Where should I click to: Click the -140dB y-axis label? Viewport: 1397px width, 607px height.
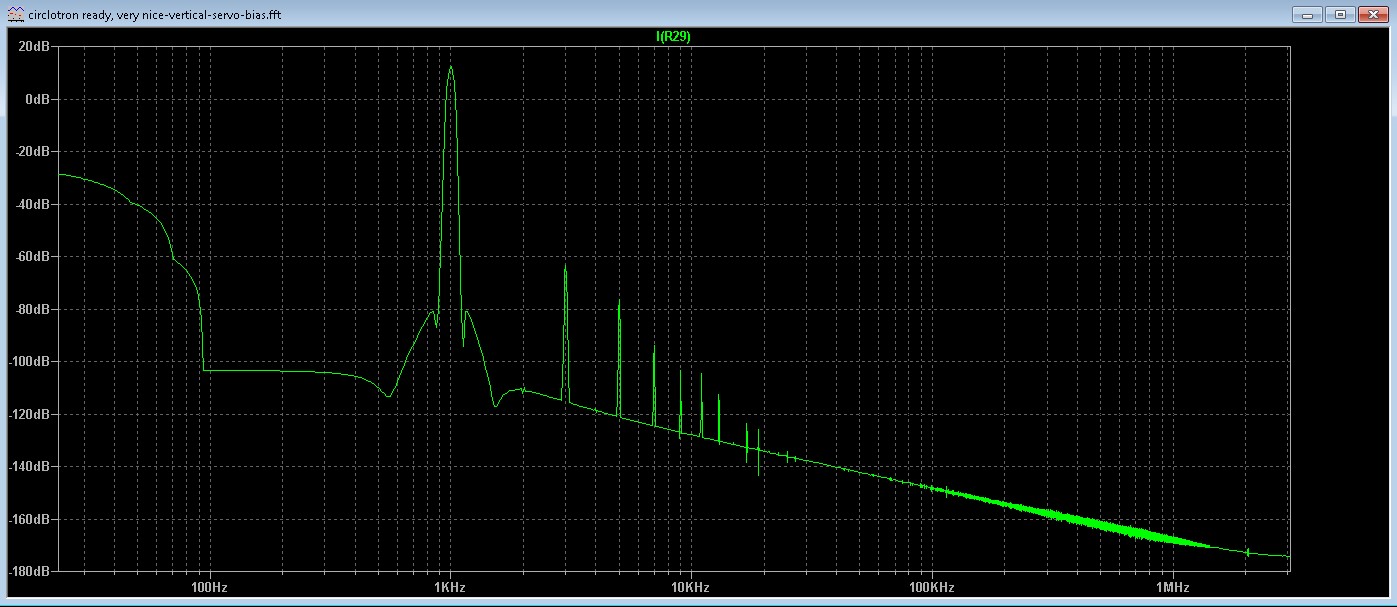[x=30, y=467]
